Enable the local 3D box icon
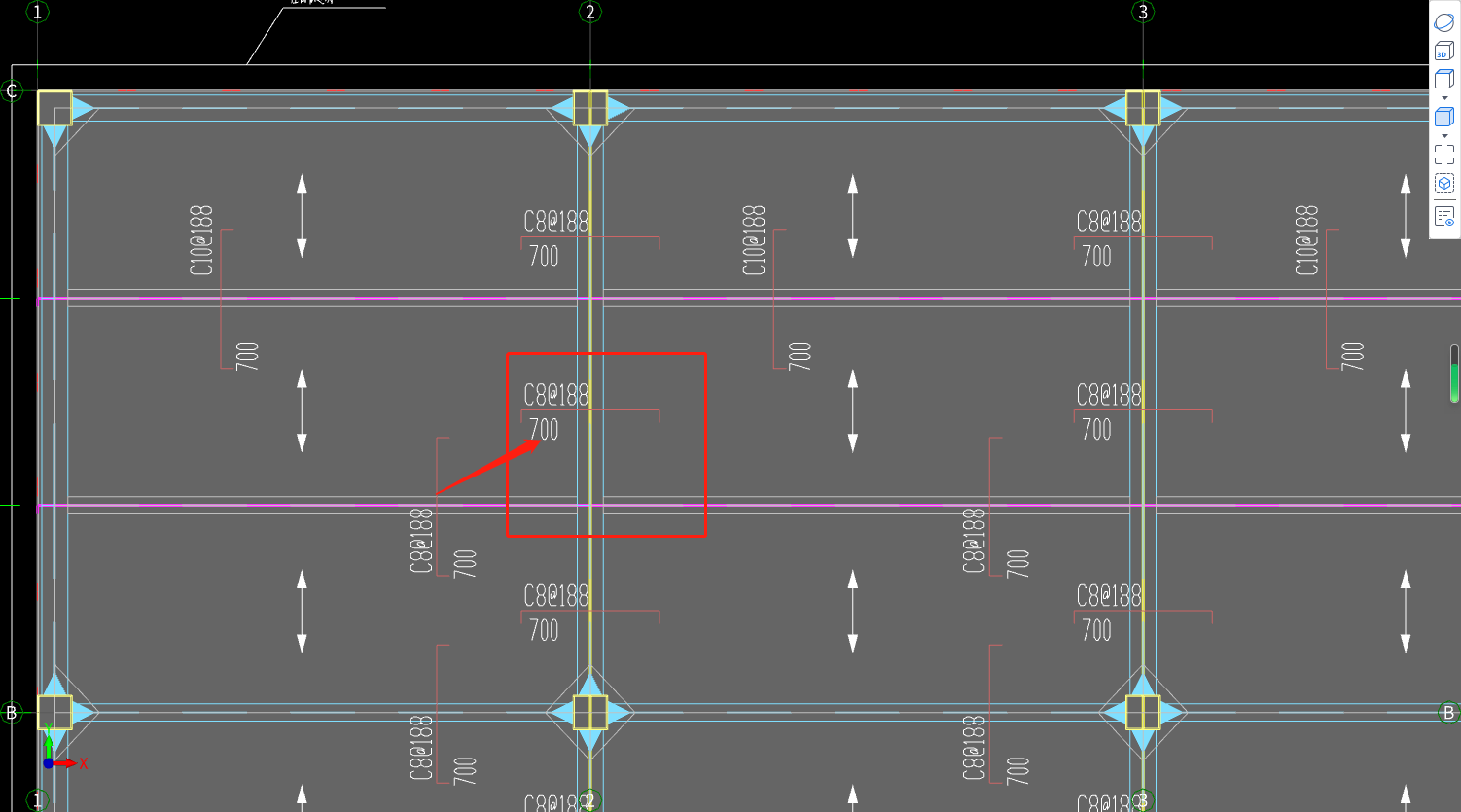 [1443, 183]
